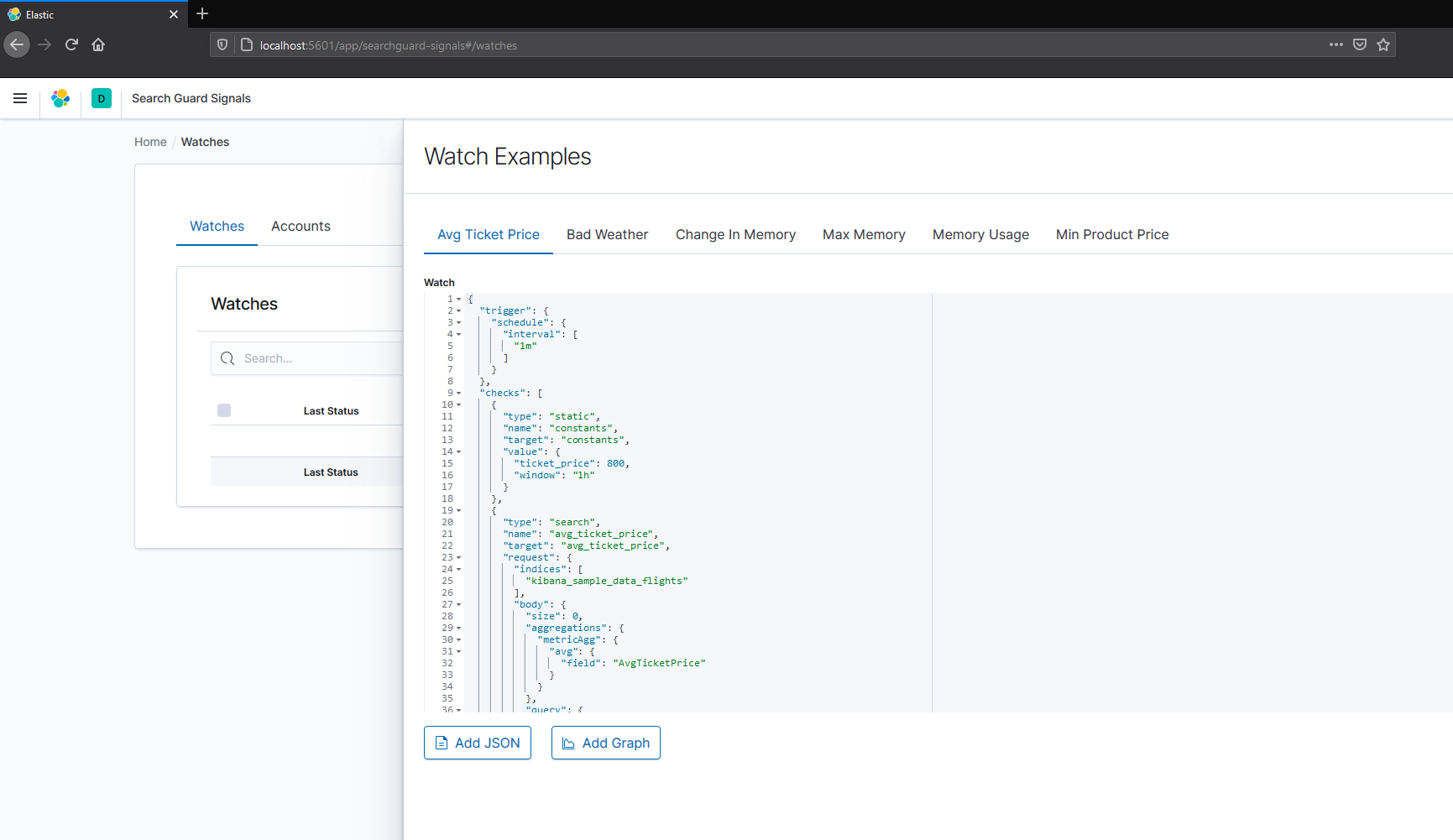Open the green D space avatar
The height and width of the screenshot is (840, 1453).
click(102, 98)
